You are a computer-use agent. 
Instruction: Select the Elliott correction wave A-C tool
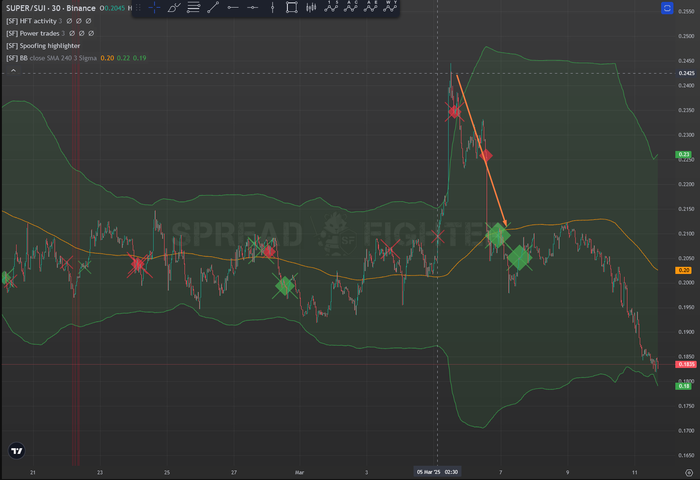coord(350,7)
